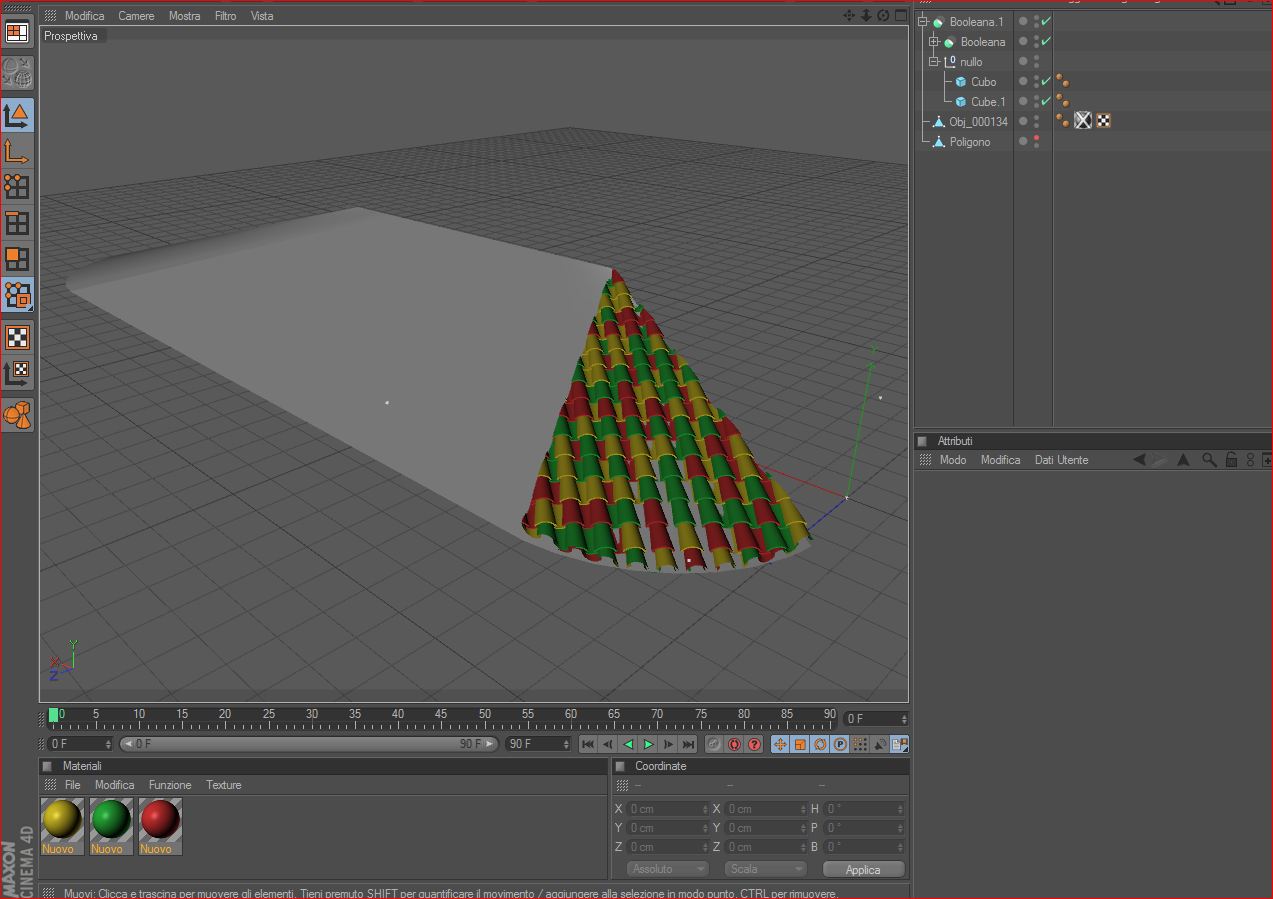
Task: Click the red record keyframe button
Action: click(735, 744)
